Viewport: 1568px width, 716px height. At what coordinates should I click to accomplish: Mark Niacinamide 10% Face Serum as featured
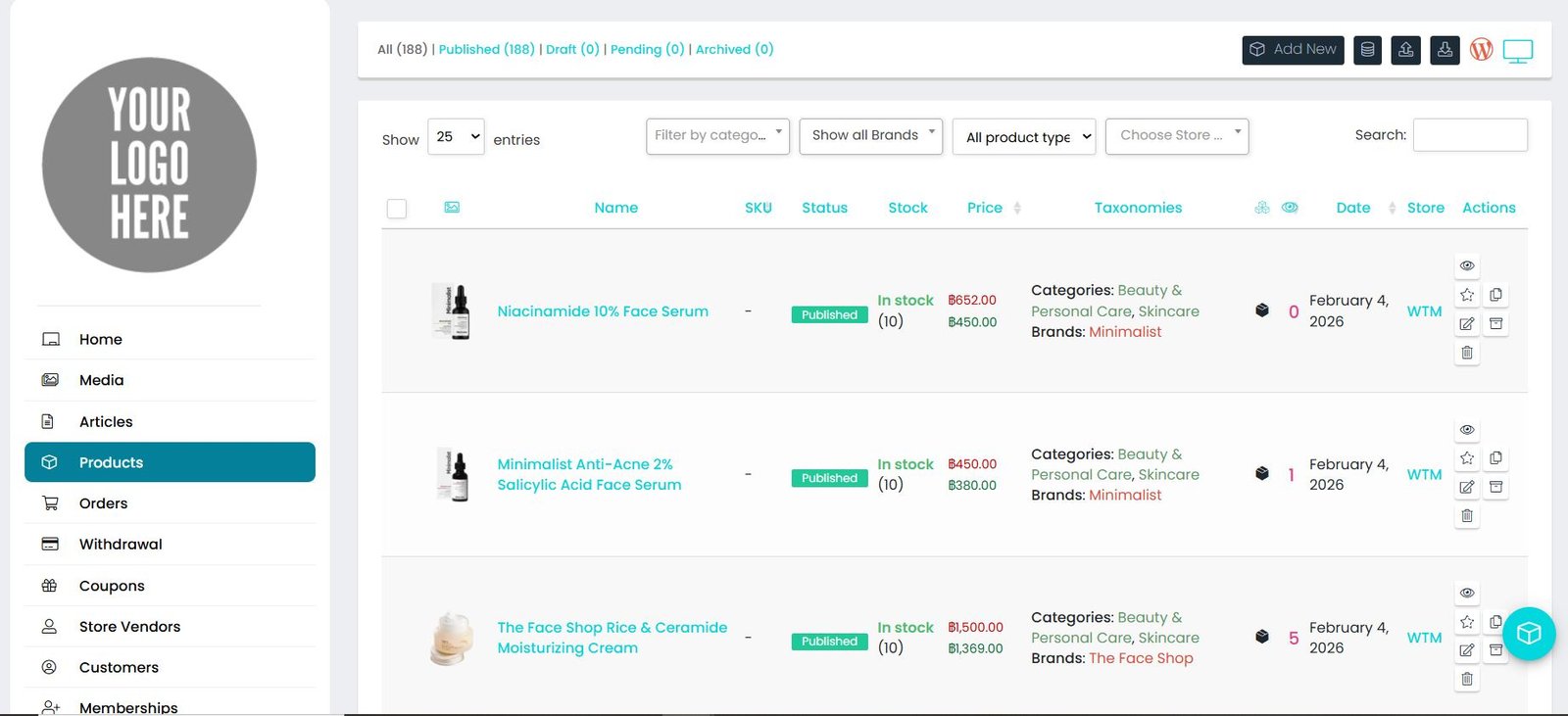coord(1466,295)
